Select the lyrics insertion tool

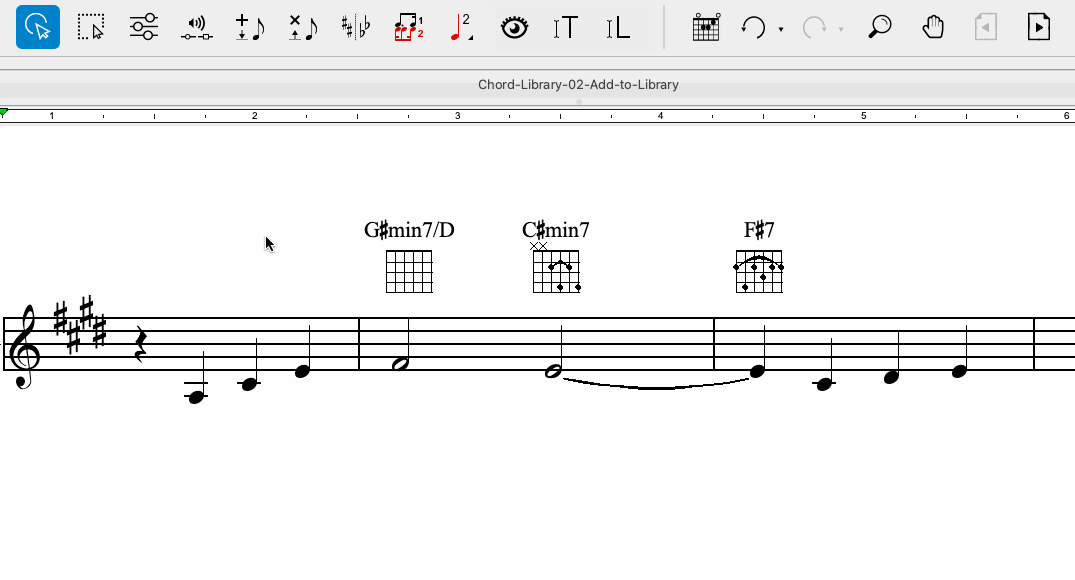(x=619, y=27)
